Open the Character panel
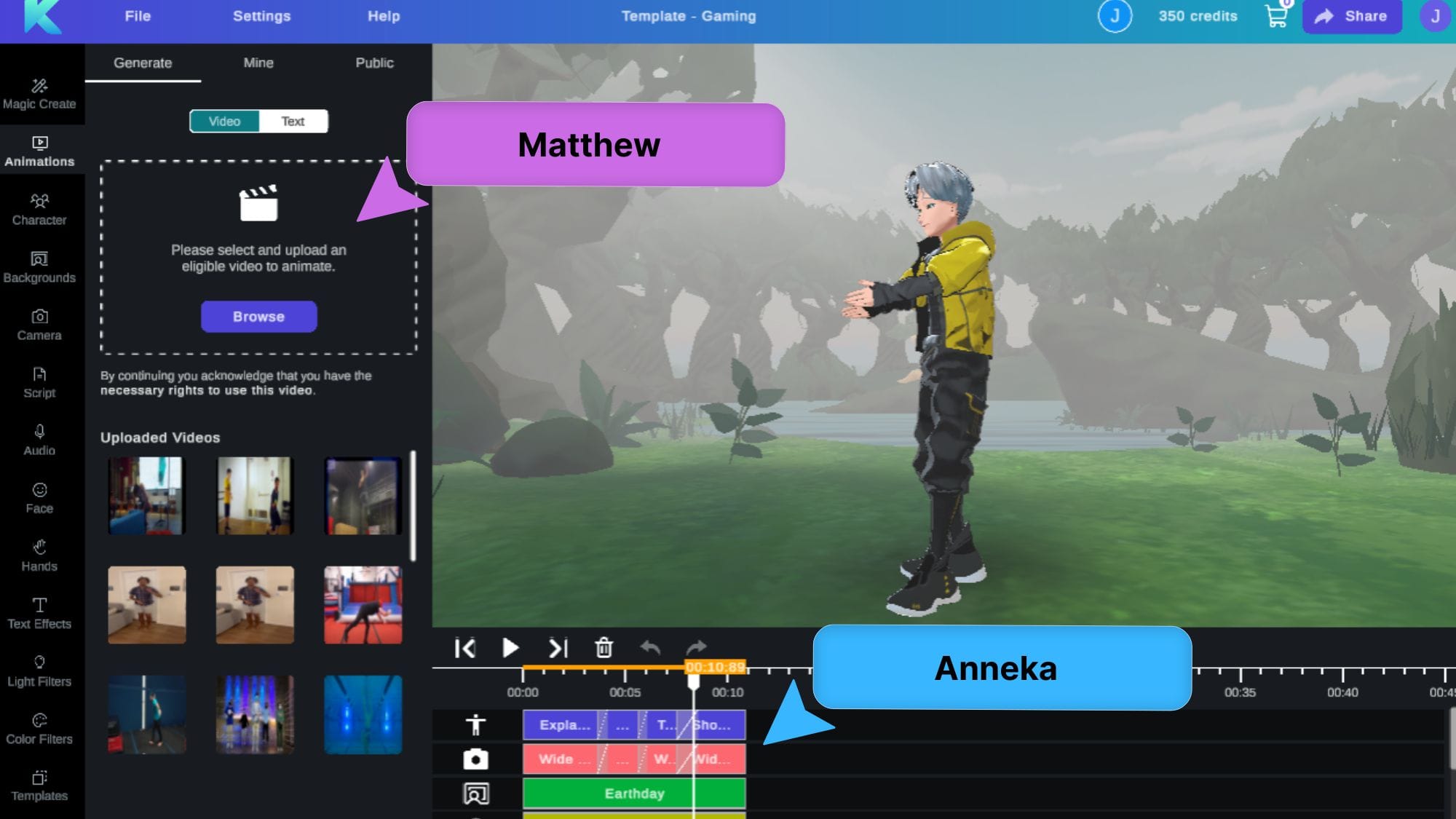1456x819 pixels. (39, 207)
